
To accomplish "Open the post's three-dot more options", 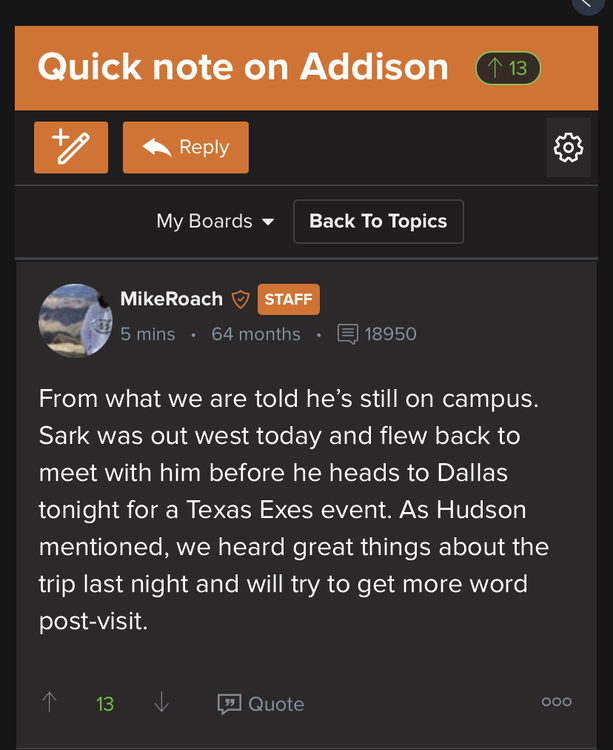I will 556,702.
